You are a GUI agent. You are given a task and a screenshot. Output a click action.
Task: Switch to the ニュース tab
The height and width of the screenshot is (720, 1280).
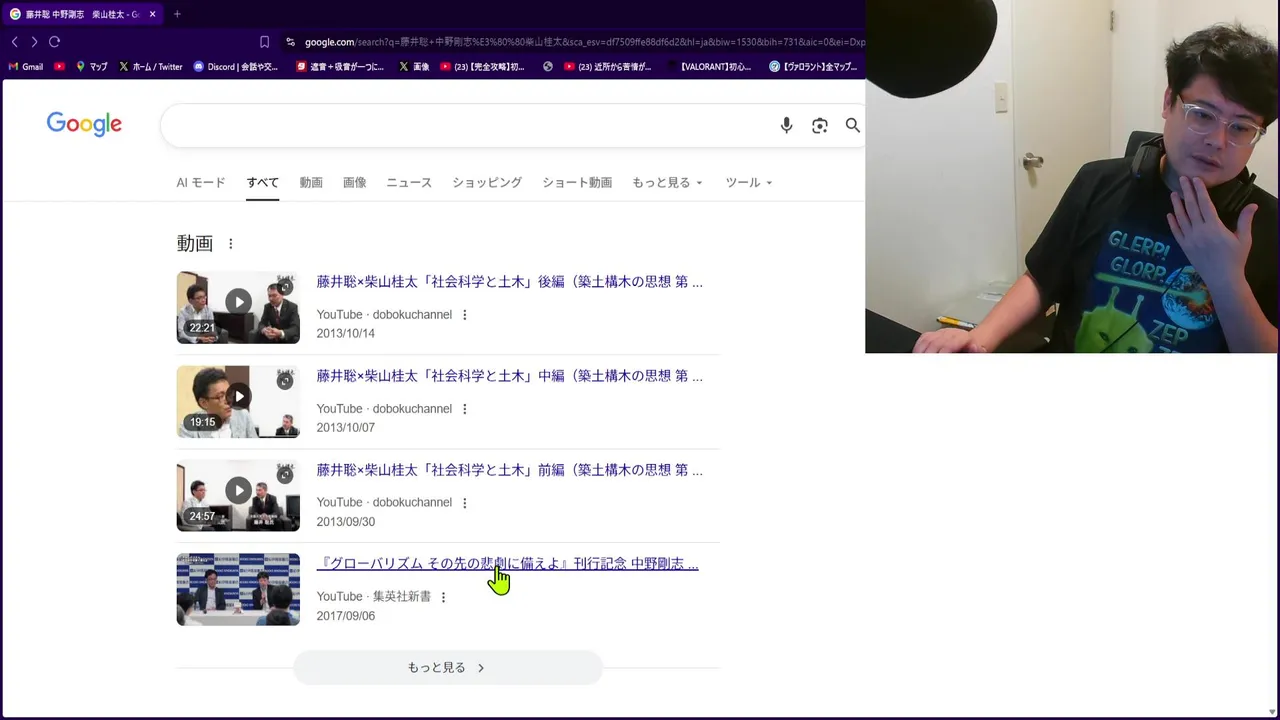[x=409, y=183]
